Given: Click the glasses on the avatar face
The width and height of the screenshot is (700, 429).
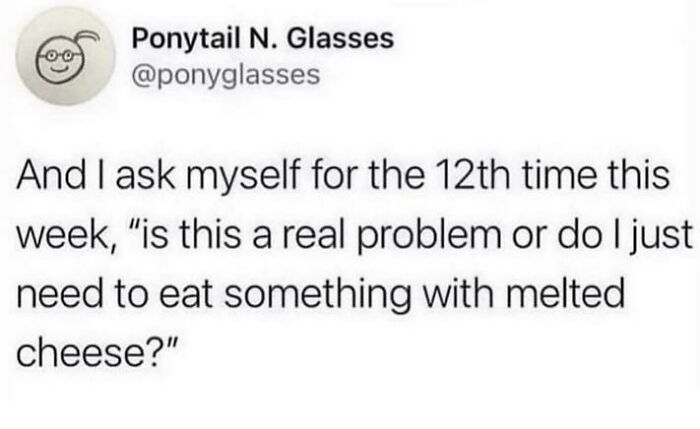Looking at the screenshot, I should pos(60,56).
